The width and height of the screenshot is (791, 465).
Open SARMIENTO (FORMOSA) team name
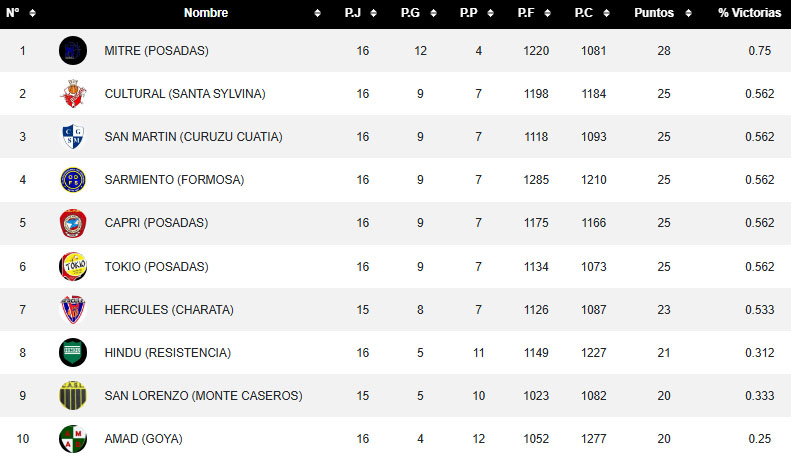(x=174, y=180)
